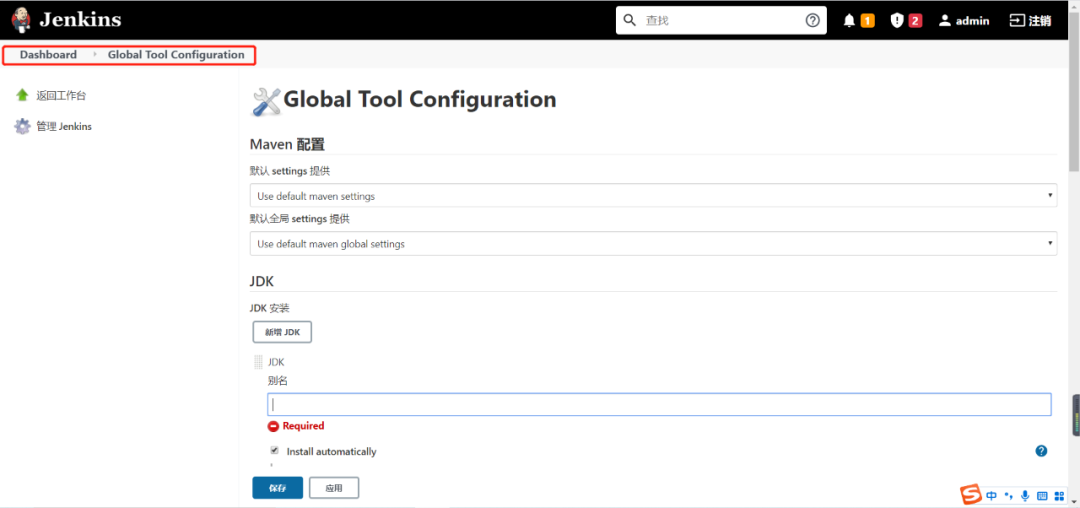Click the green up arrow icon

[x=22, y=95]
